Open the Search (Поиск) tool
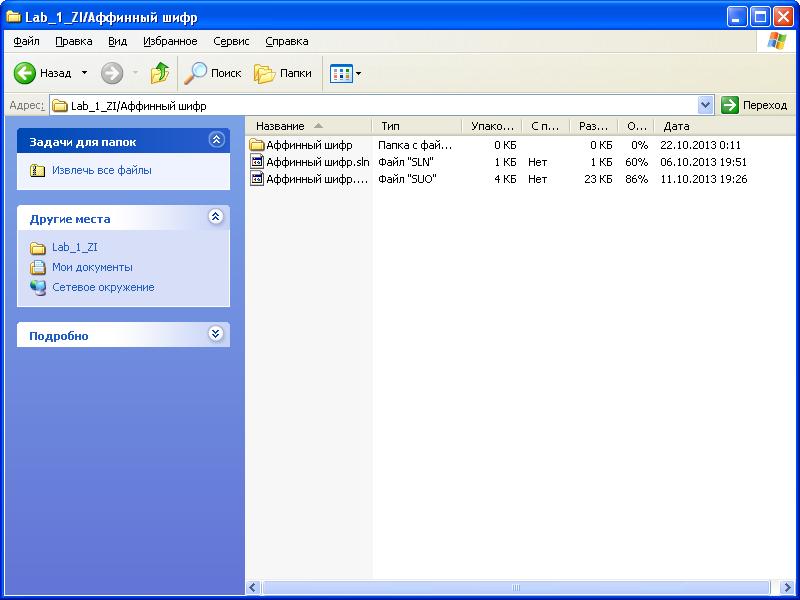800x600 pixels. 213,73
